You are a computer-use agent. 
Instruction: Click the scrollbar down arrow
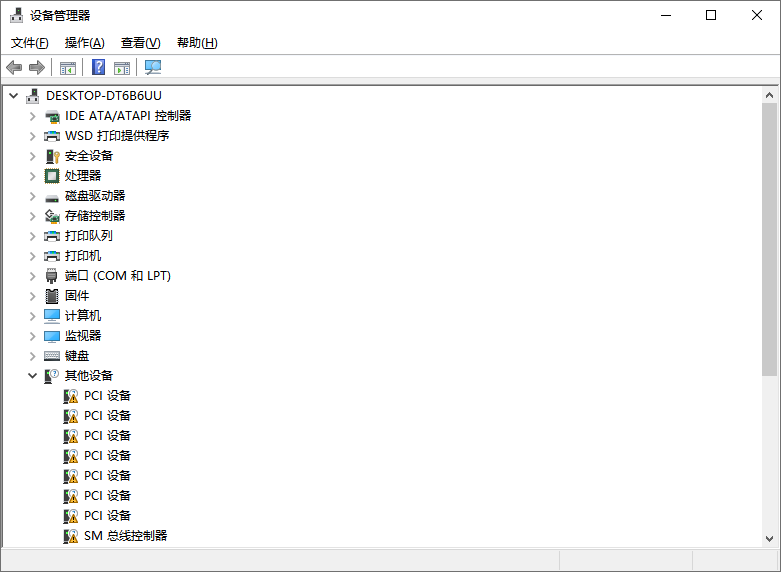point(769,539)
